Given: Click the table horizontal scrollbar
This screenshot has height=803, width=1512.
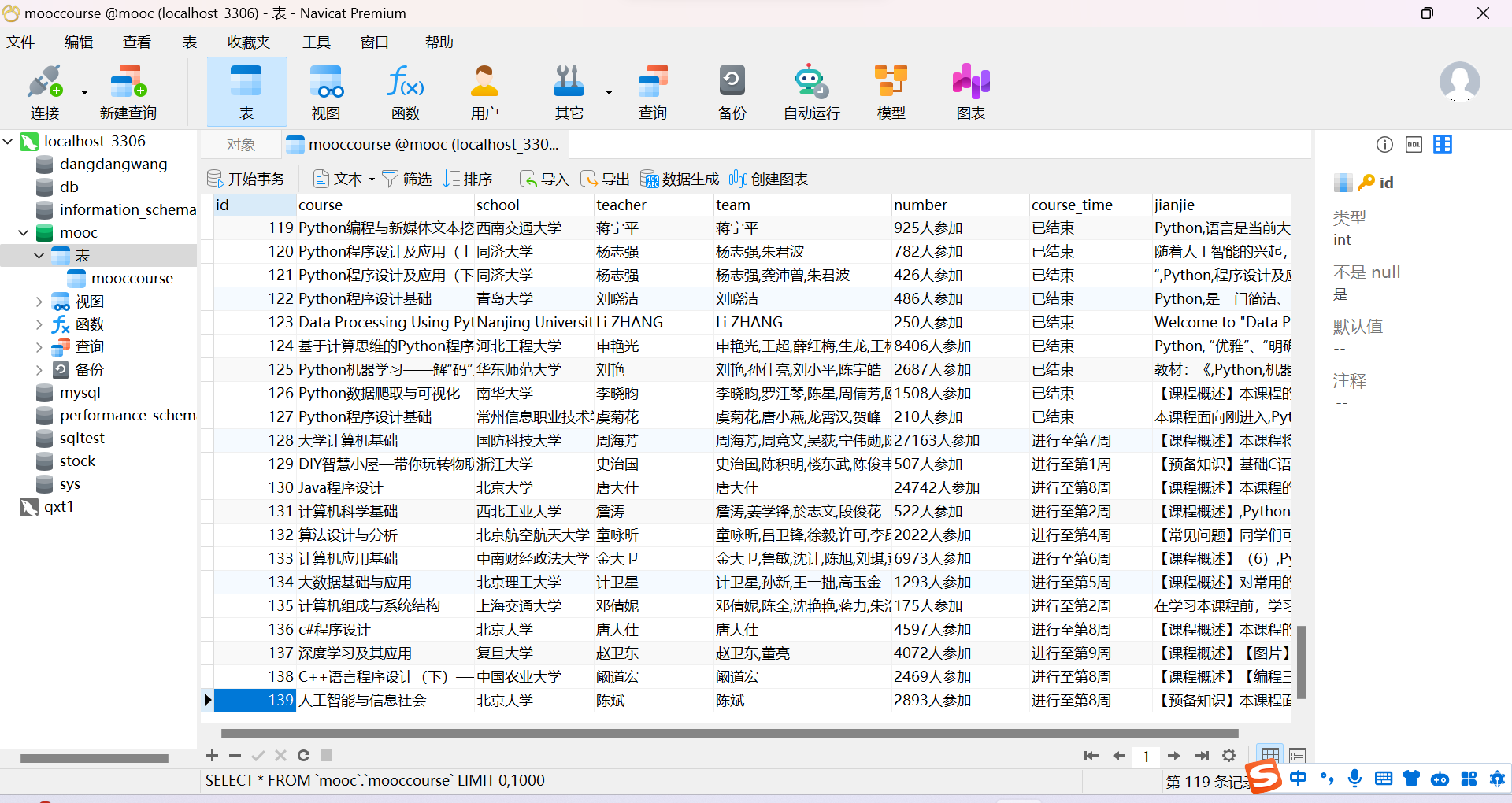Looking at the screenshot, I should click(730, 734).
